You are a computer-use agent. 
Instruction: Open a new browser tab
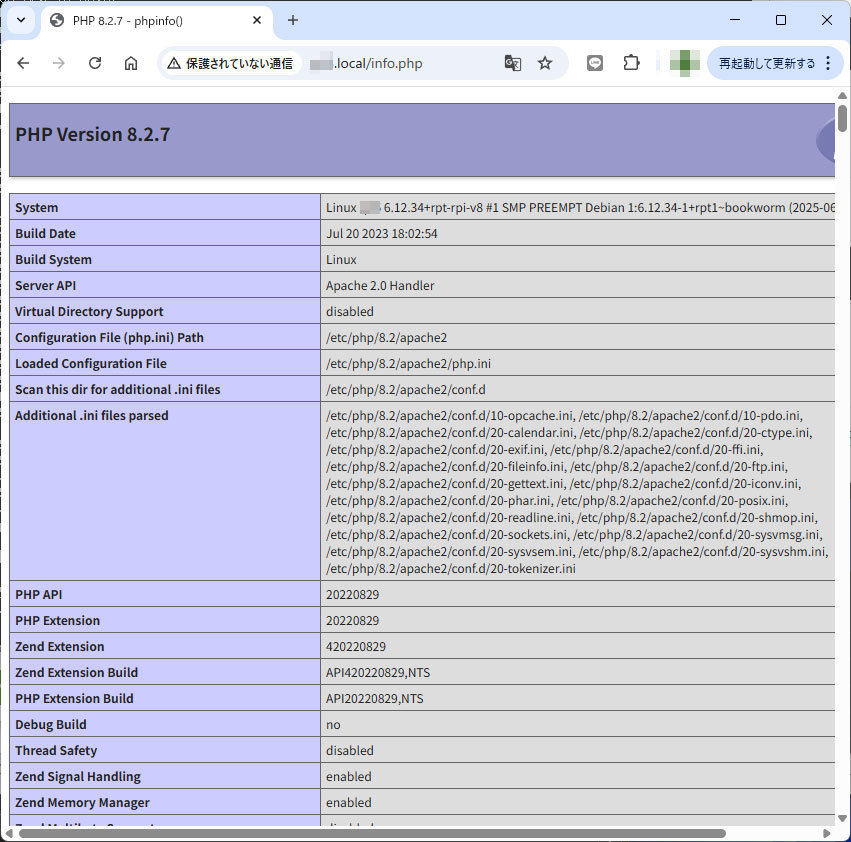(x=293, y=20)
